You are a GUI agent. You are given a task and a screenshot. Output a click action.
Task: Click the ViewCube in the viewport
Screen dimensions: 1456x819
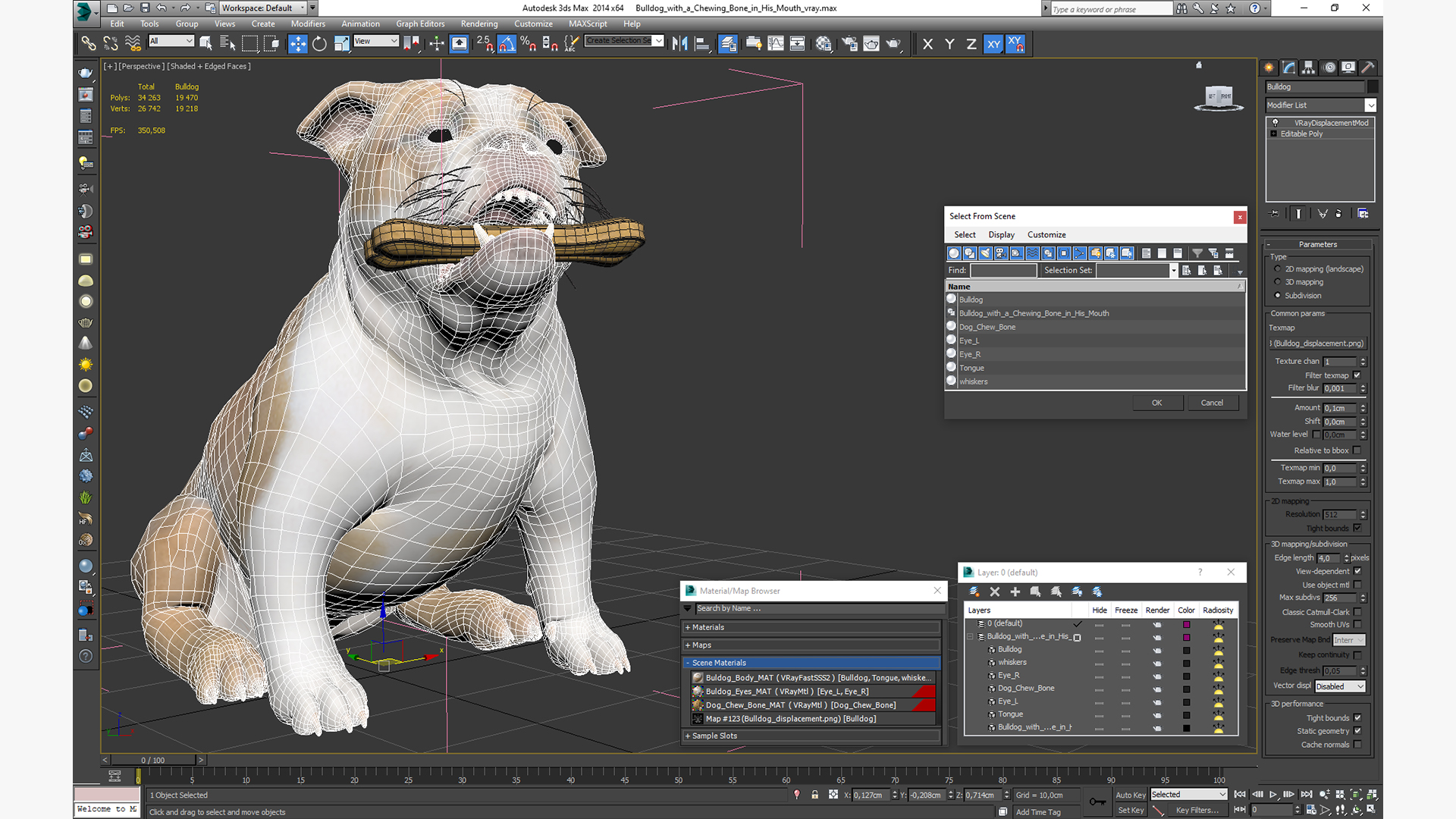(x=1219, y=98)
